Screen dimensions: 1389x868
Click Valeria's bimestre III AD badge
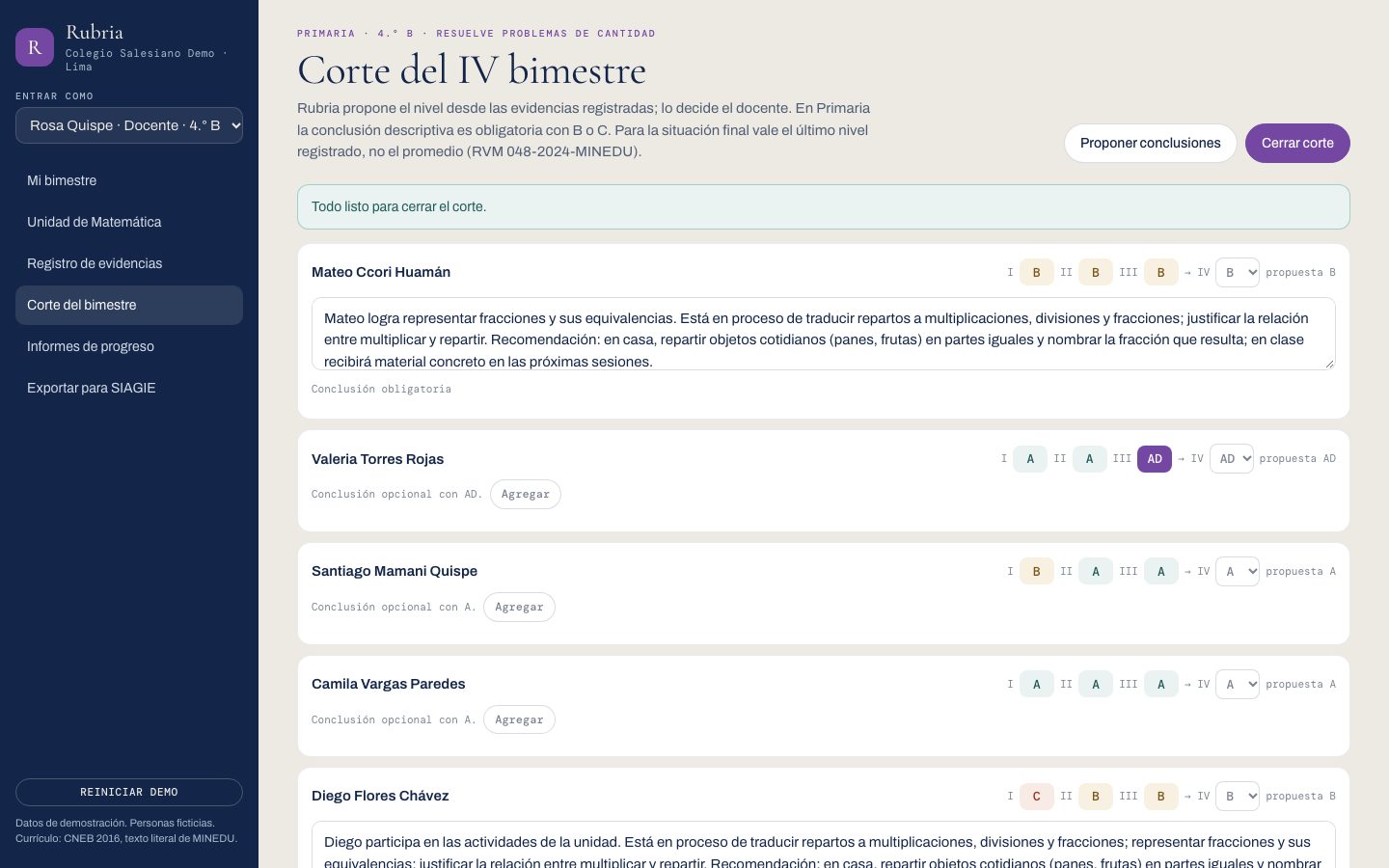tap(1155, 459)
